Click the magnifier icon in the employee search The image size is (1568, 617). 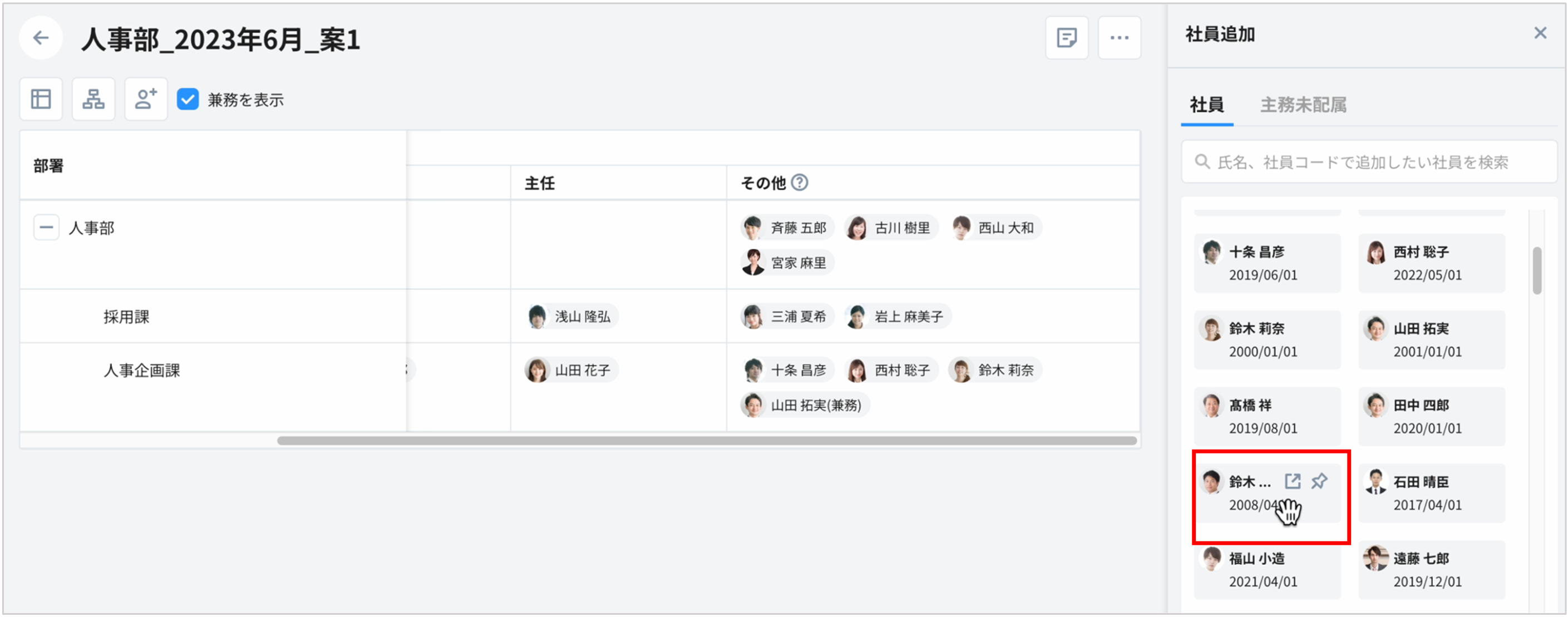(x=1202, y=162)
